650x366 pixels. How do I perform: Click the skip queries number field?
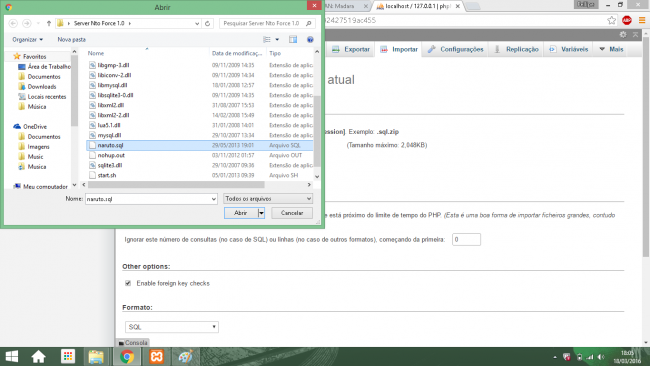(x=466, y=240)
